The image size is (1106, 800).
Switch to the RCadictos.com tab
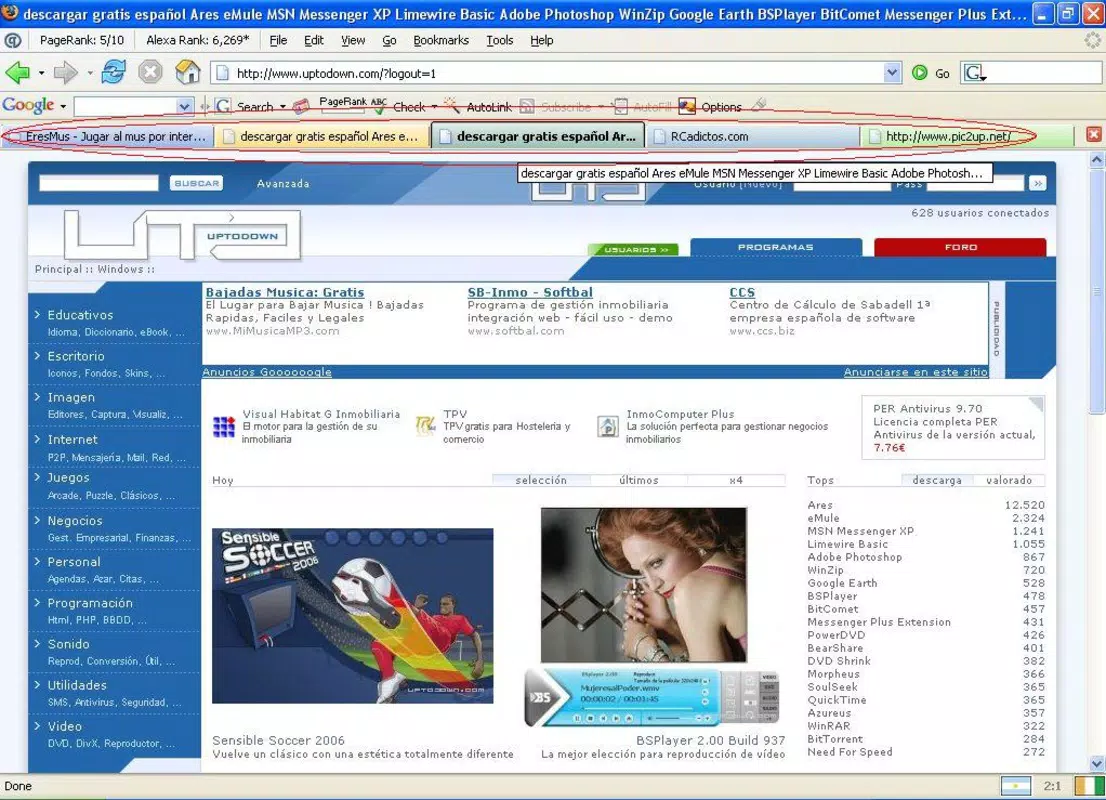751,136
